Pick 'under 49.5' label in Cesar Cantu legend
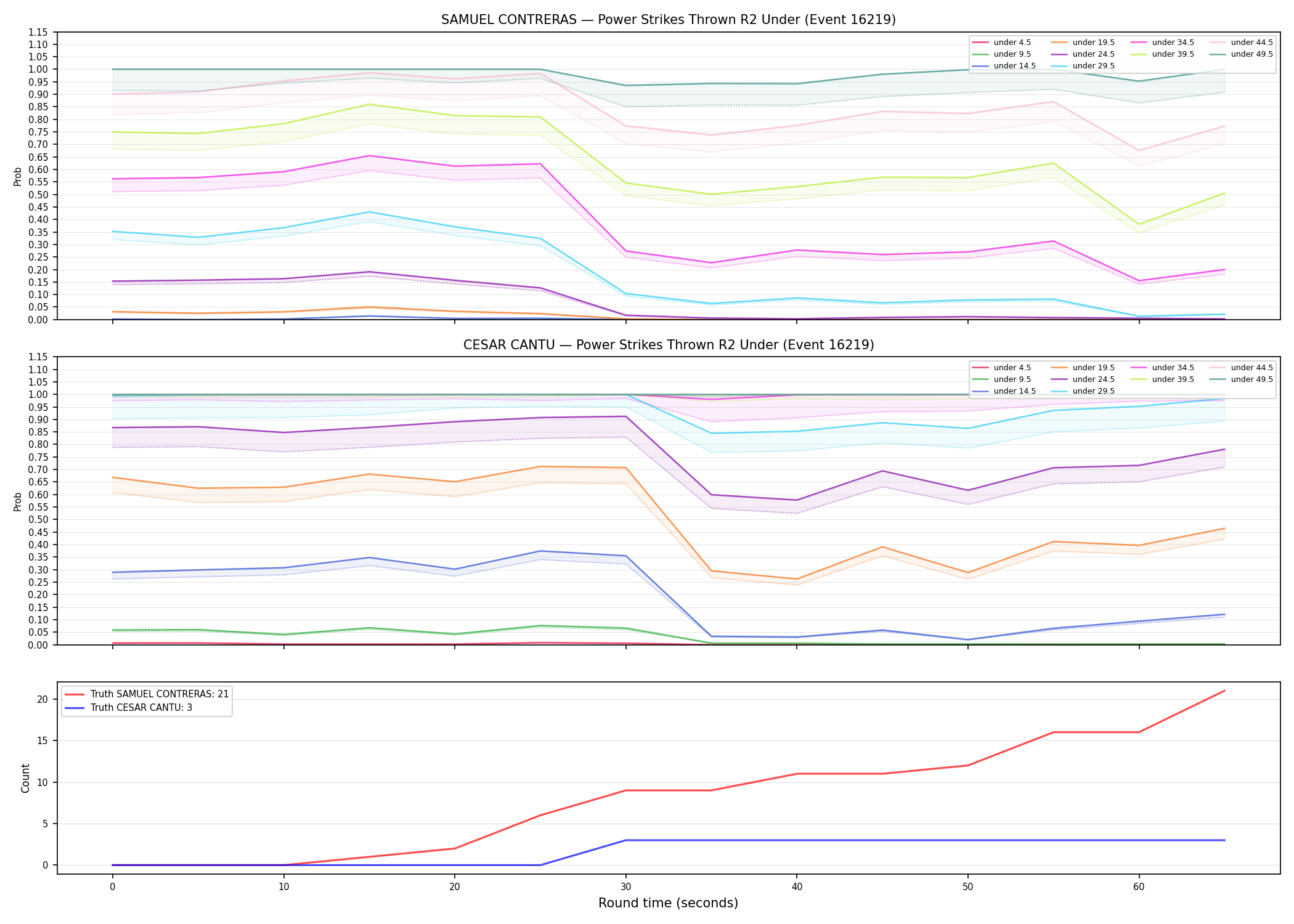This screenshot has height=924, width=1294. 1252,379
